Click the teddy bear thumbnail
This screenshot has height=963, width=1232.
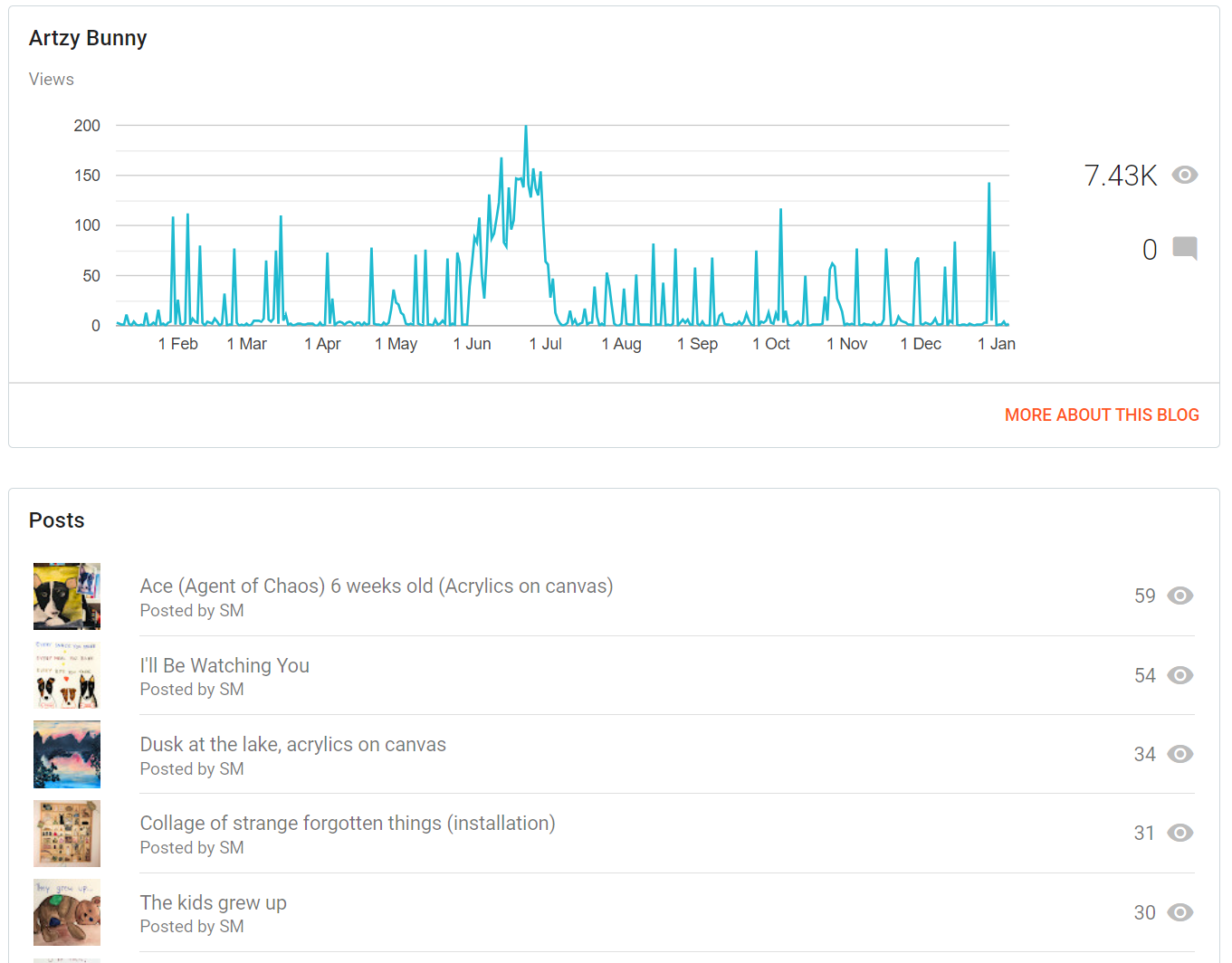[67, 912]
